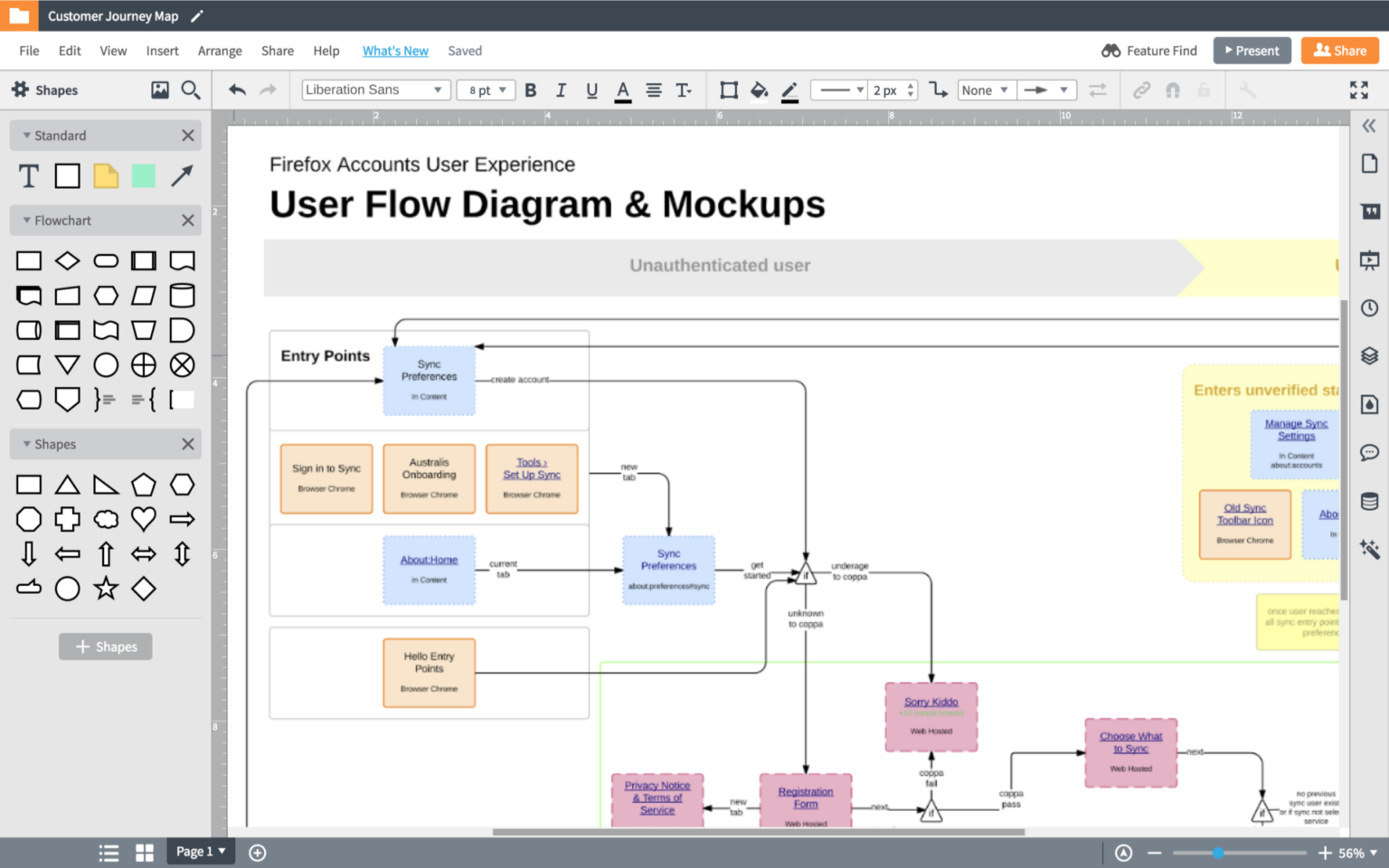Open the Page 1 dropdown
The image size is (1389, 868).
[201, 851]
